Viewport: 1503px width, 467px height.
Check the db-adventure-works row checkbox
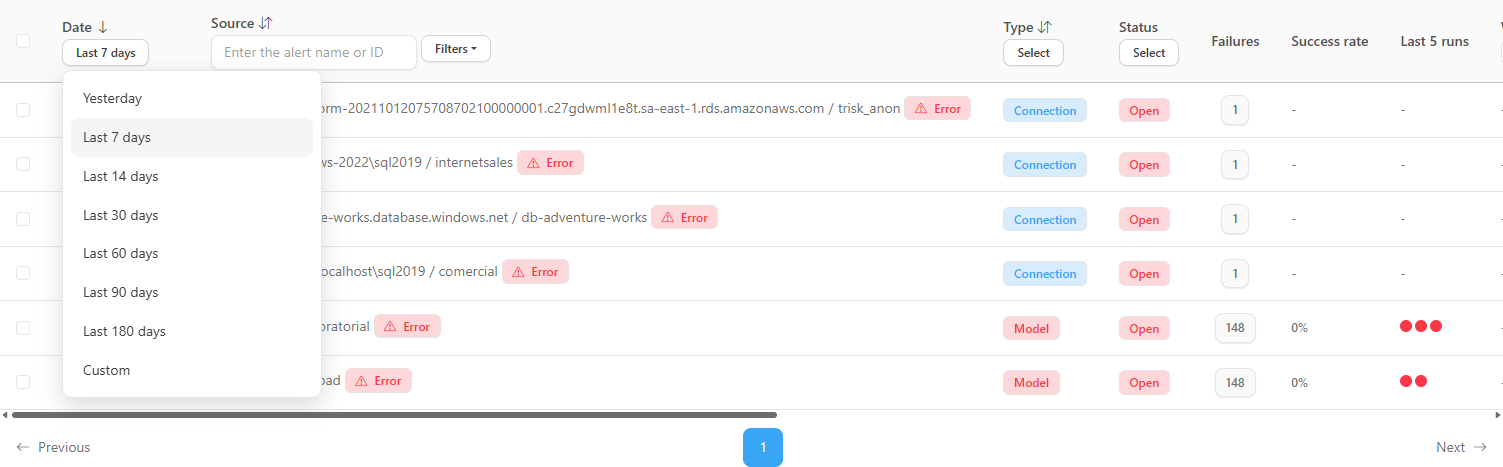[x=23, y=218]
